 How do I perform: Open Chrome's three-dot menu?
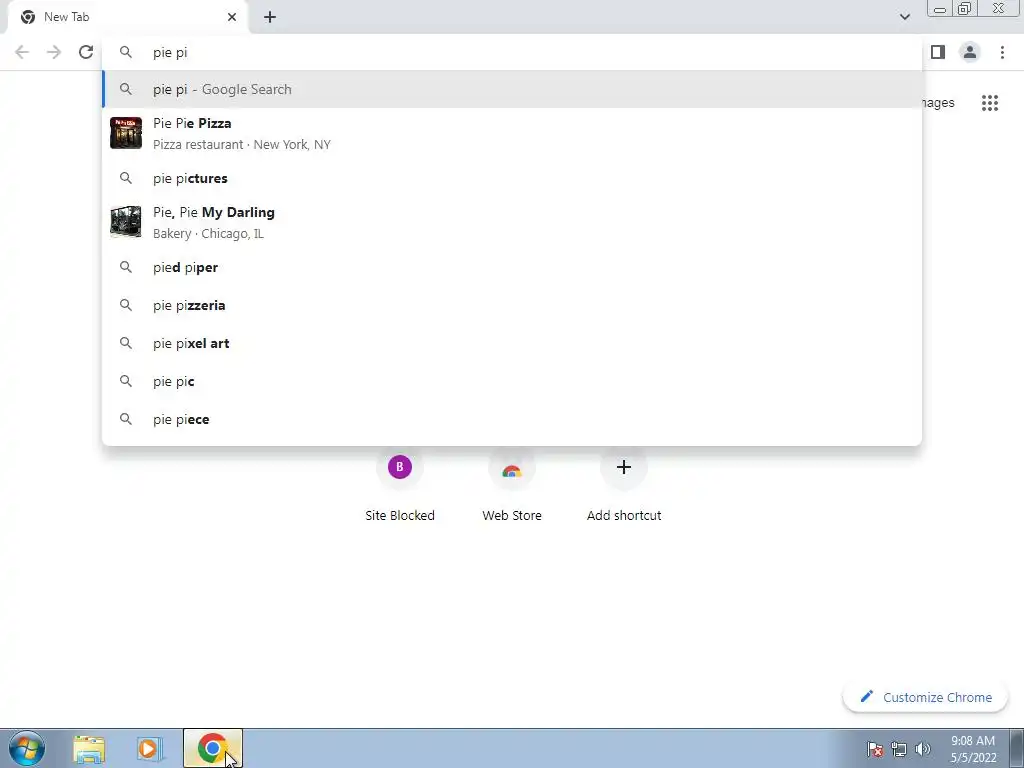point(1002,52)
